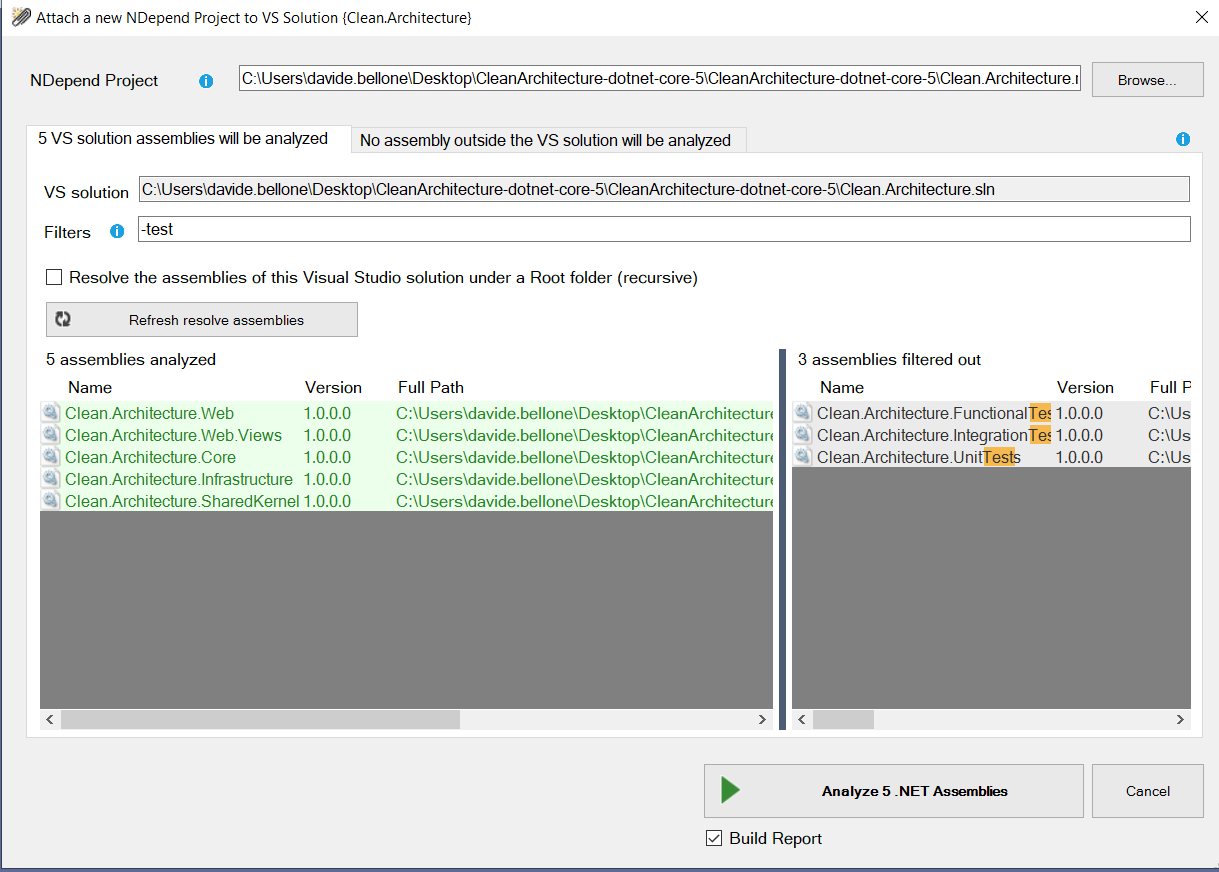Switch to the 5 VS solution assemblies tab
The height and width of the screenshot is (872, 1219).
click(x=188, y=139)
